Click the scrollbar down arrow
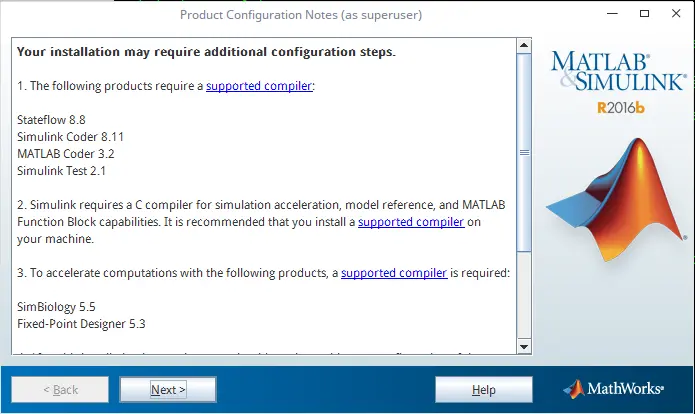This screenshot has width=695, height=414. click(524, 347)
